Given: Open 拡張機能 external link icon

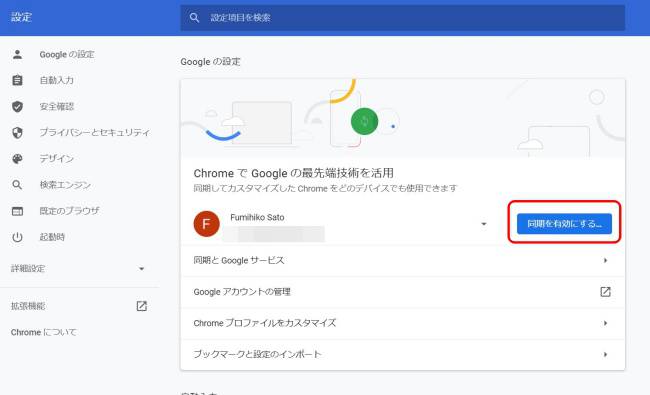Looking at the screenshot, I should (x=142, y=306).
